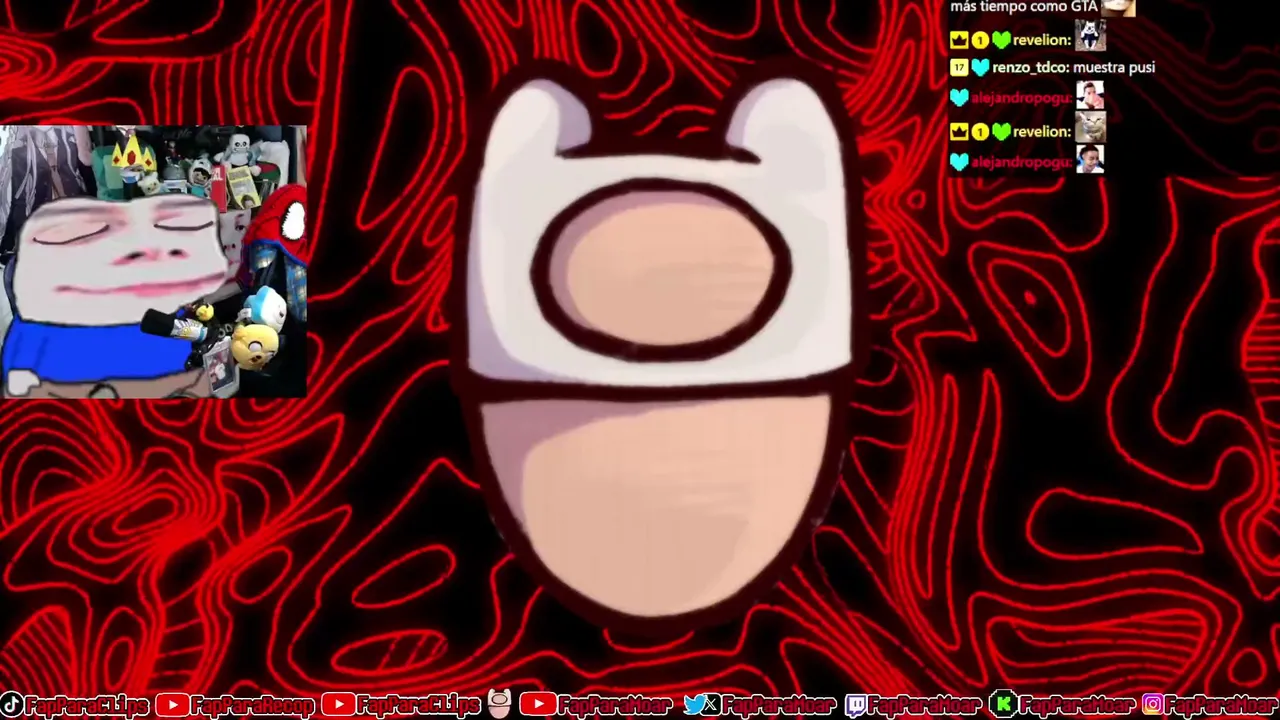This screenshot has height=720, width=1280.
Task: Click the number 1 badge beside the cat-face emote row
Action: point(980,132)
